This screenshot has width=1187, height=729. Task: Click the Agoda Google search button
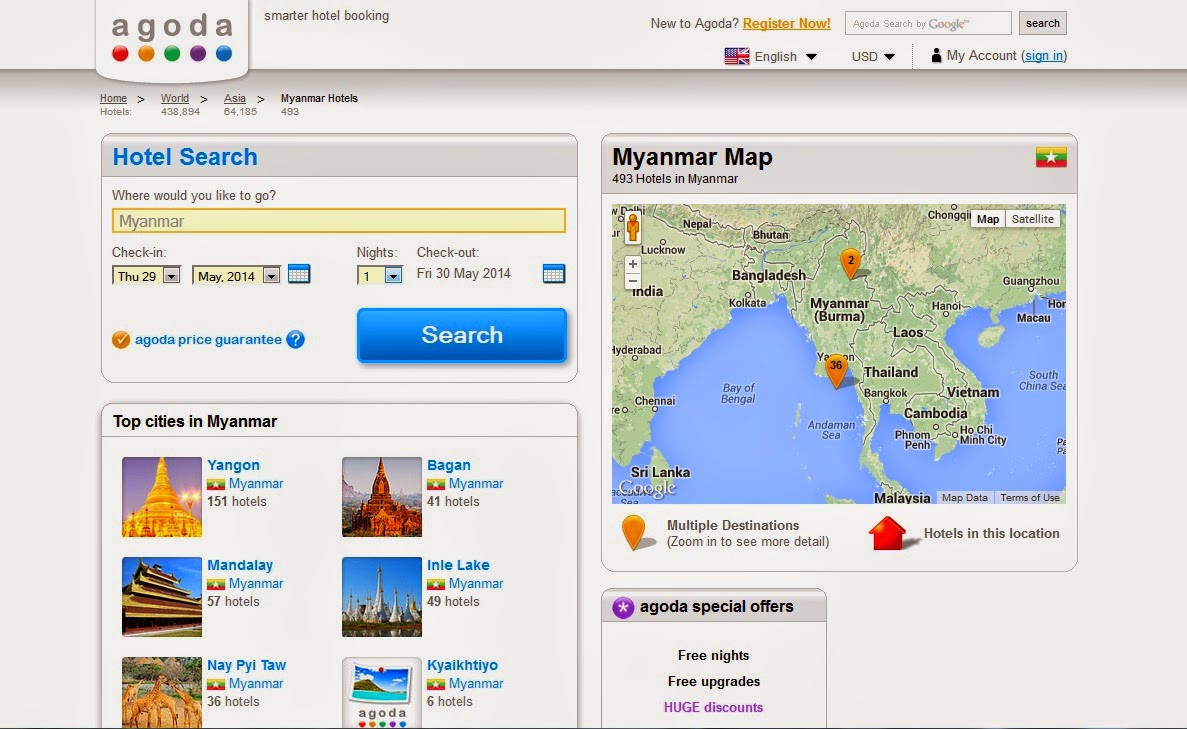point(1042,23)
